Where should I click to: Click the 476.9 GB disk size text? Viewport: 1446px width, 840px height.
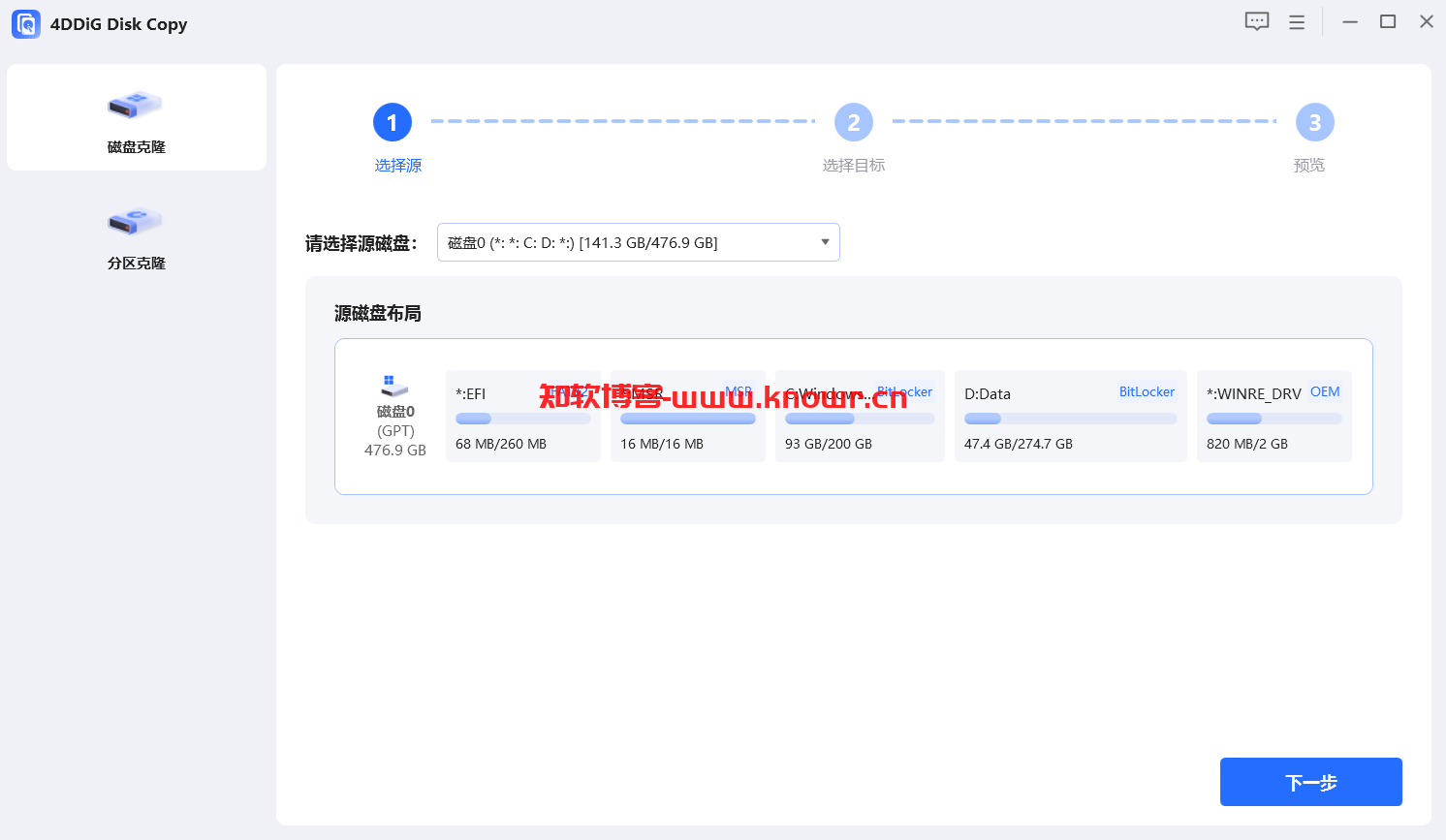coord(395,451)
